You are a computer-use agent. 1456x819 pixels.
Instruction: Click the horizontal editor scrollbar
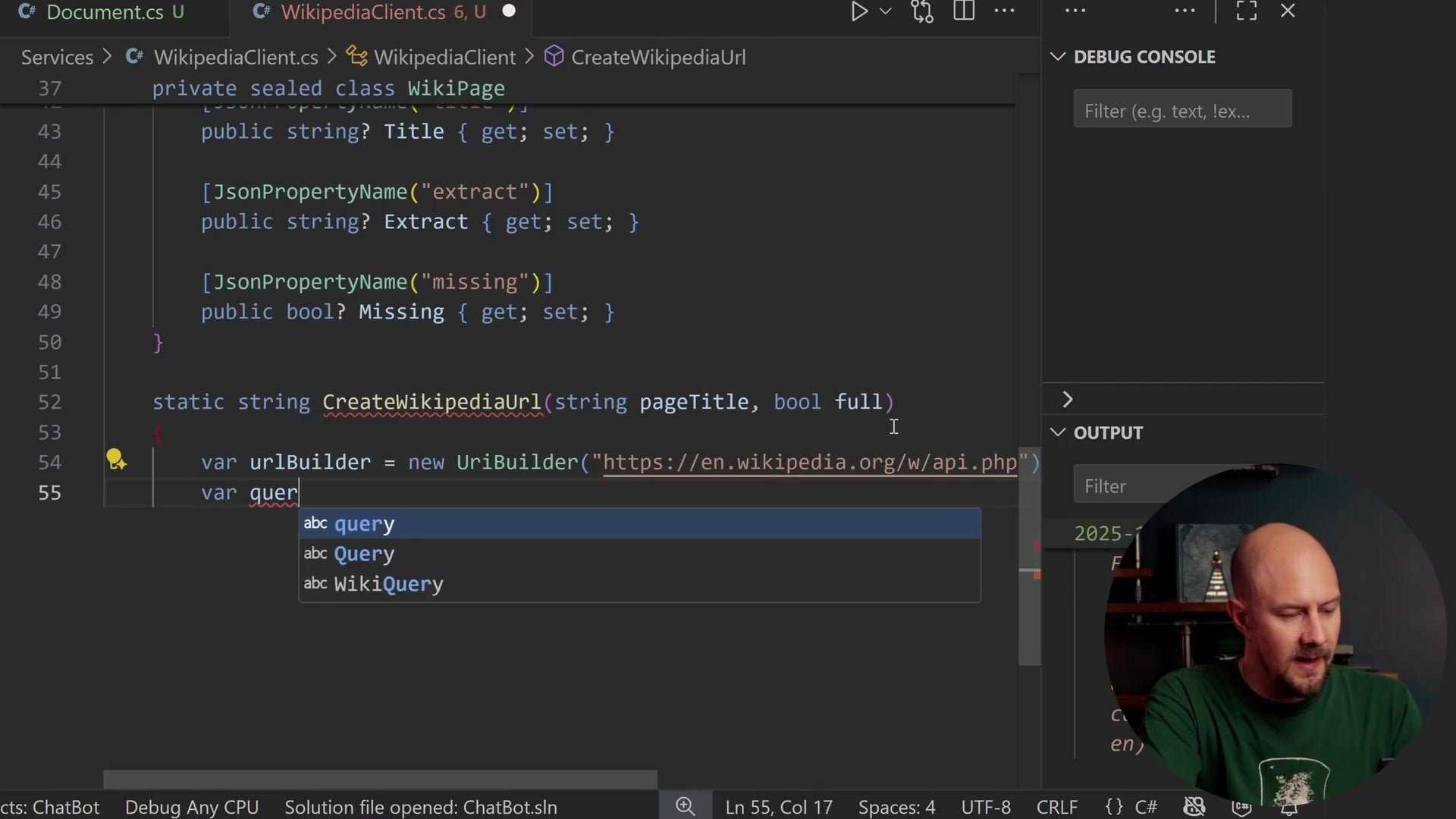[379, 779]
